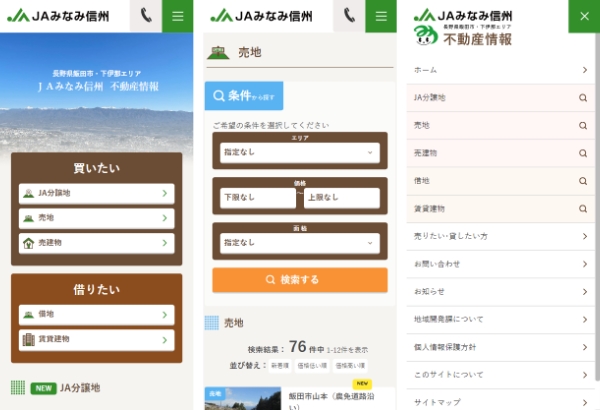600x410 pixels.
Task: Open the エリア dropdown
Action: pos(300,152)
